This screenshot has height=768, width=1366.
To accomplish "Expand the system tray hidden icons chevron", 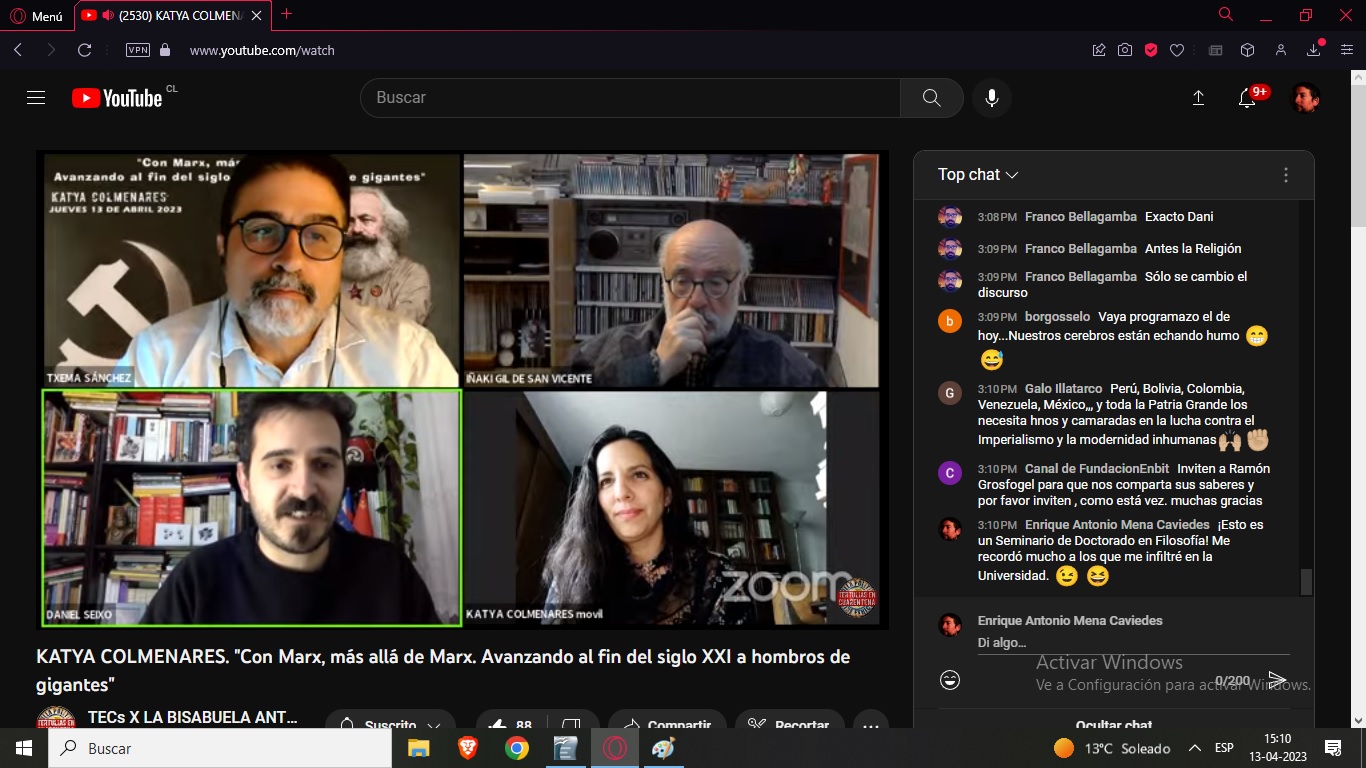I will click(1194, 748).
